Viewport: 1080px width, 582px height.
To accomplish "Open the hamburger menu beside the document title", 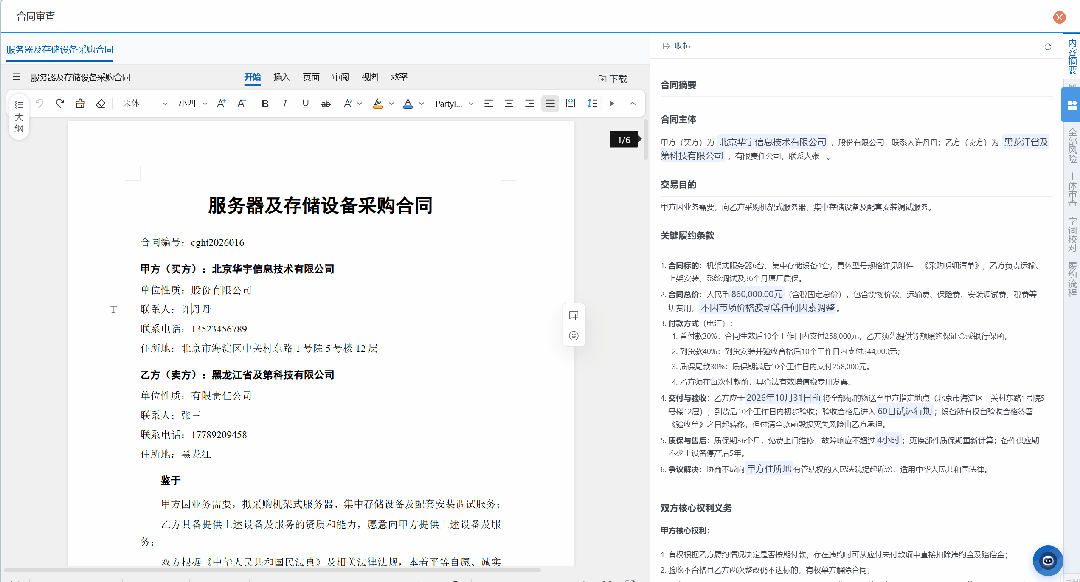I will 17,77.
